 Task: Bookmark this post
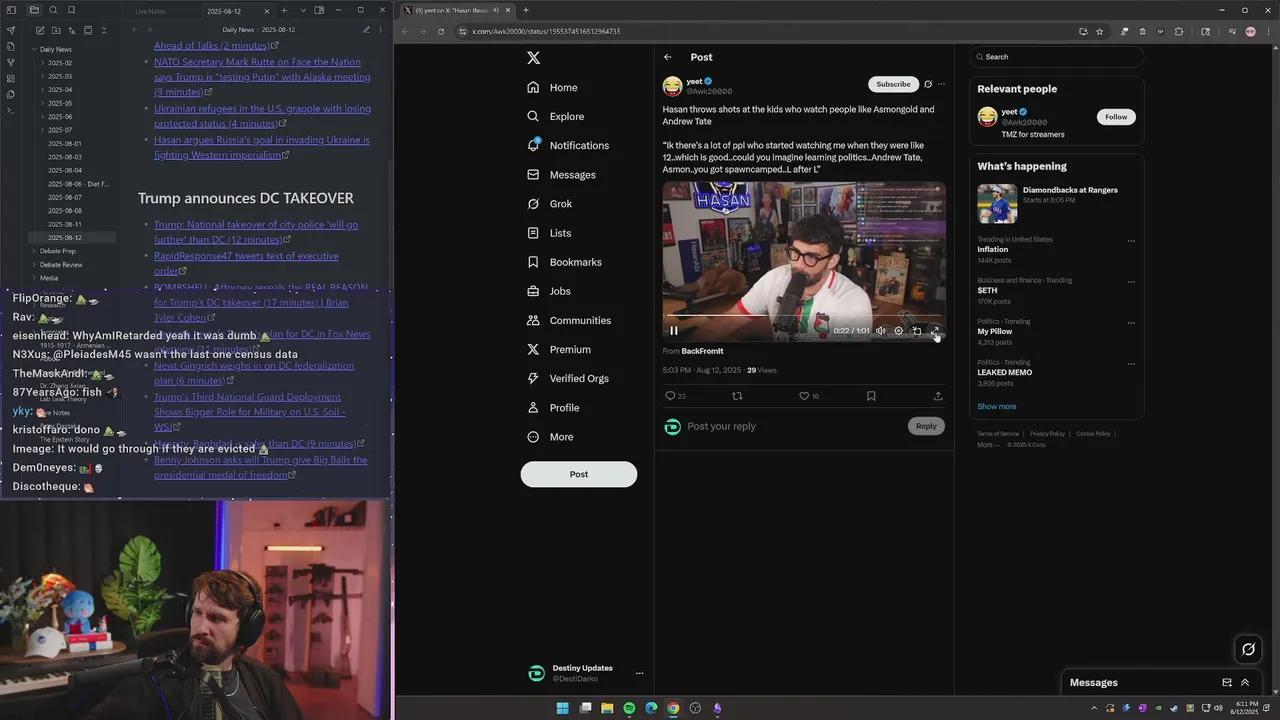871,396
